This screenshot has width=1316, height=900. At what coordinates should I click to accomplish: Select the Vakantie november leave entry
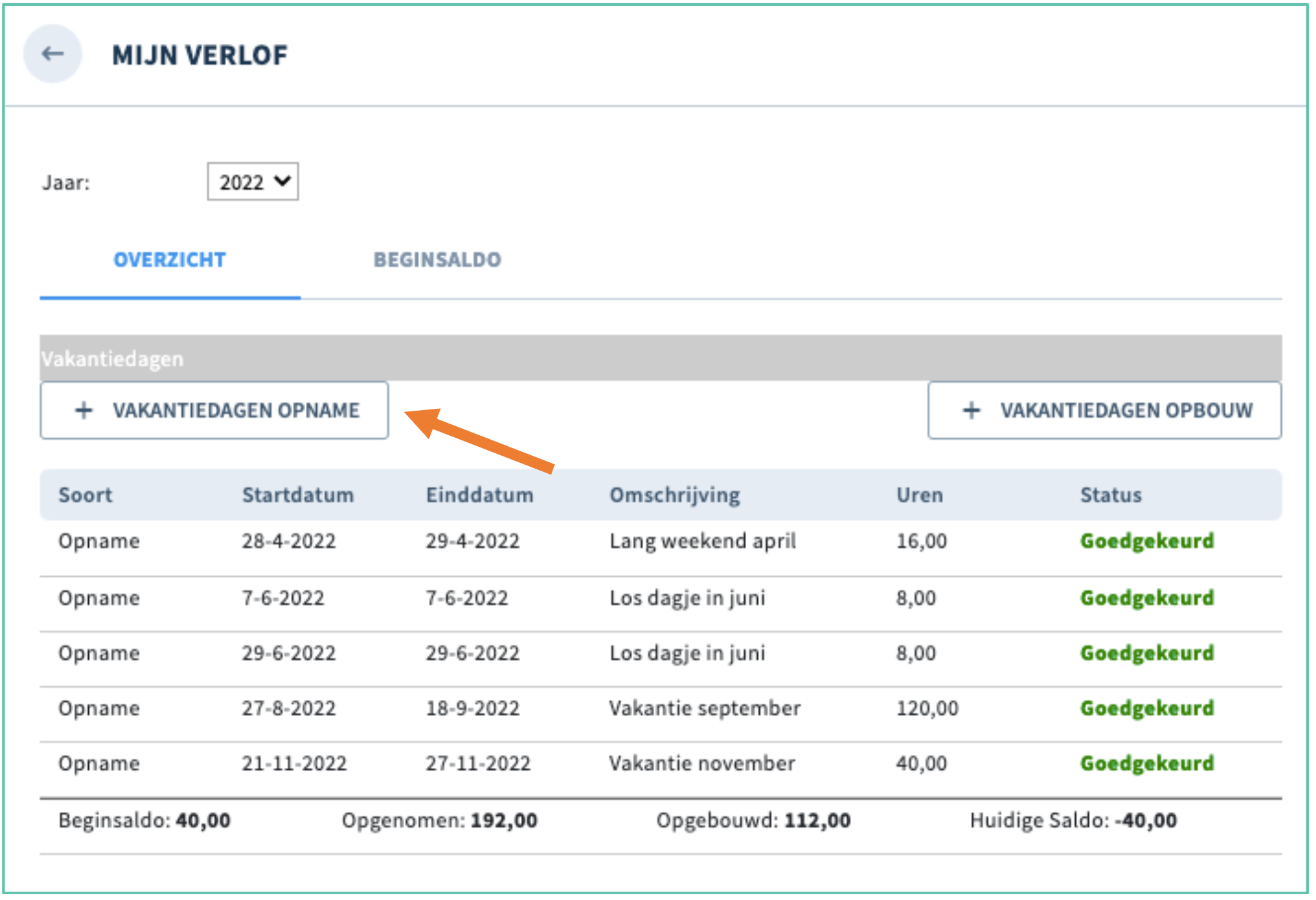point(702,764)
